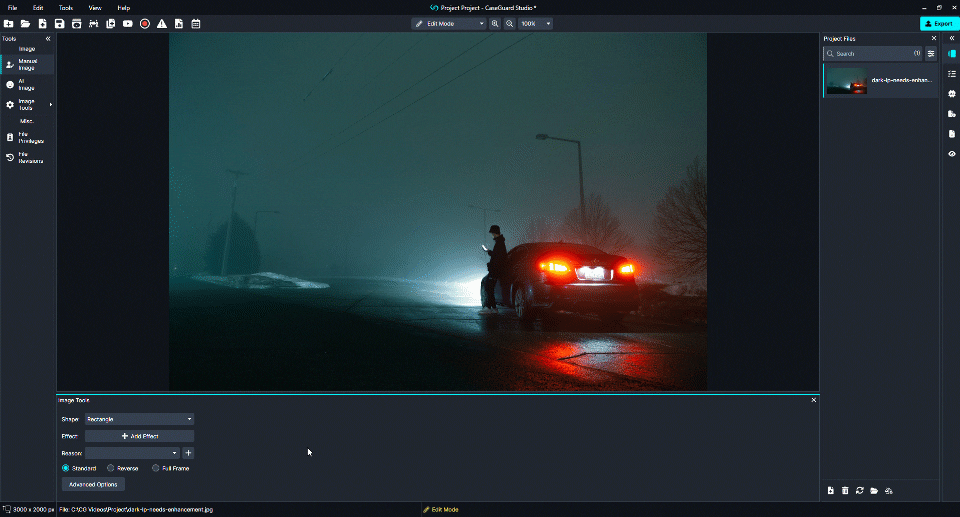The height and width of the screenshot is (517, 960).
Task: Click the Export button
Action: coord(939,24)
